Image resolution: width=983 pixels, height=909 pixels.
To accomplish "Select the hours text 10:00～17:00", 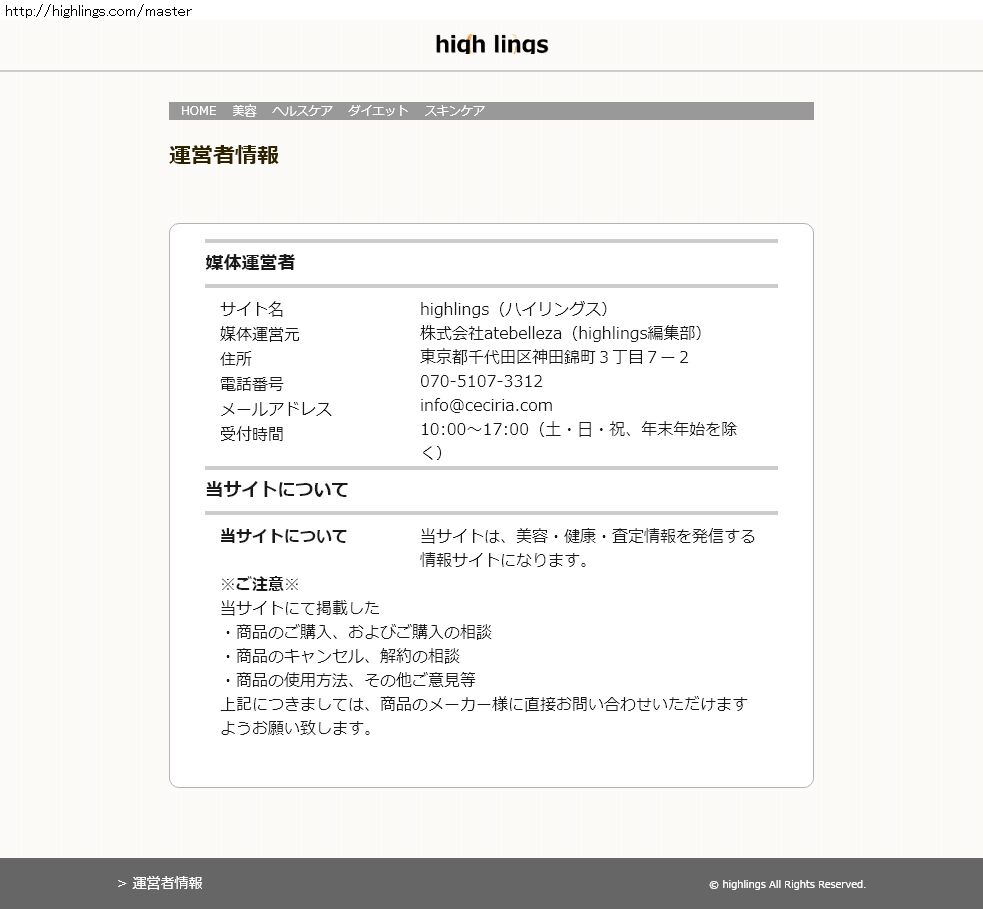I will (x=475, y=429).
